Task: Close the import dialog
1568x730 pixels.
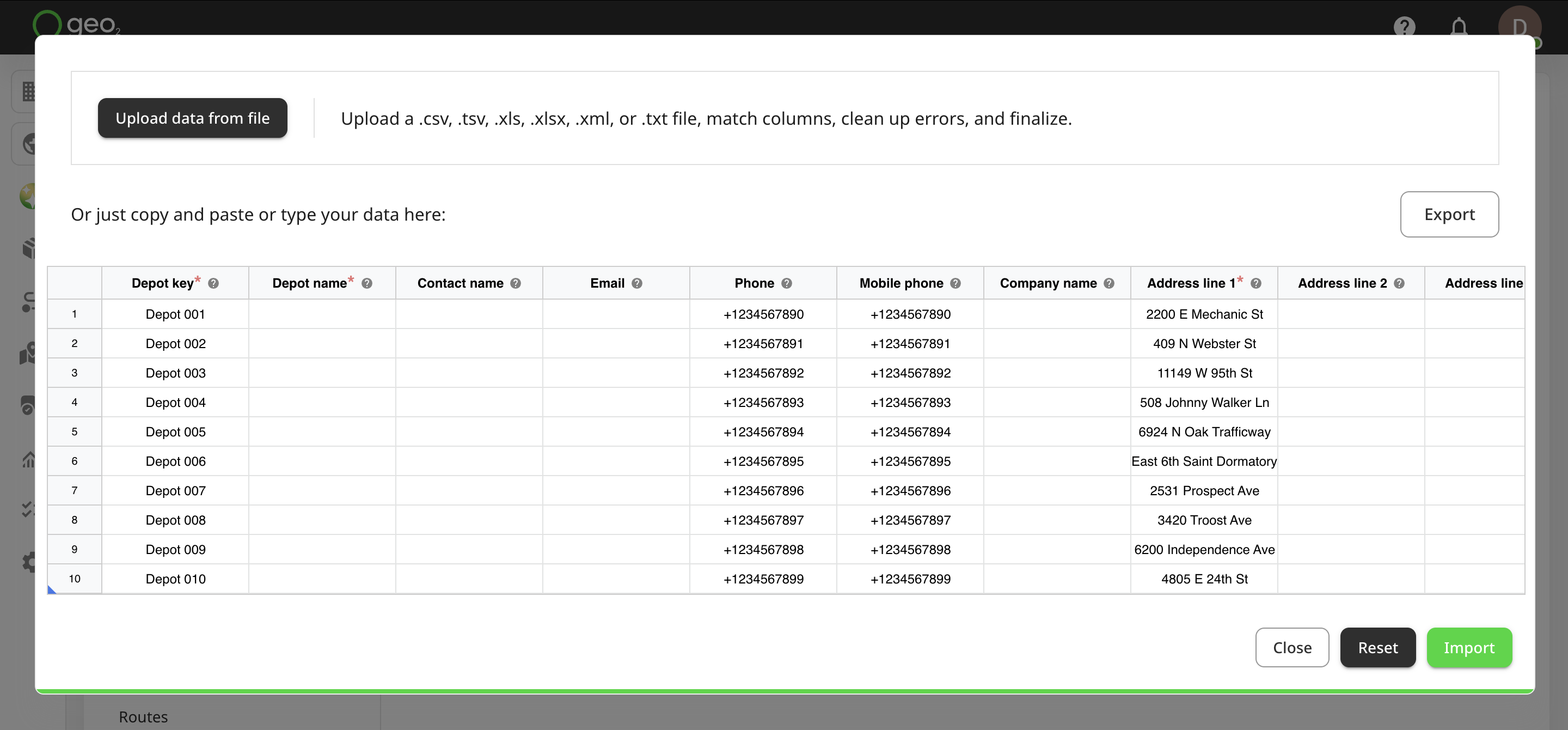Action: point(1291,648)
